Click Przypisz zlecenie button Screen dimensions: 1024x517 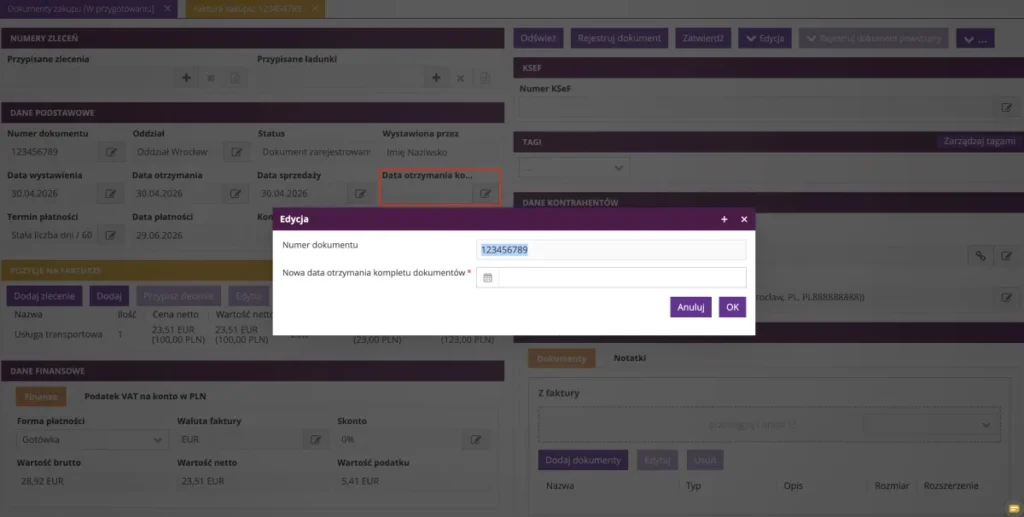[x=178, y=296]
